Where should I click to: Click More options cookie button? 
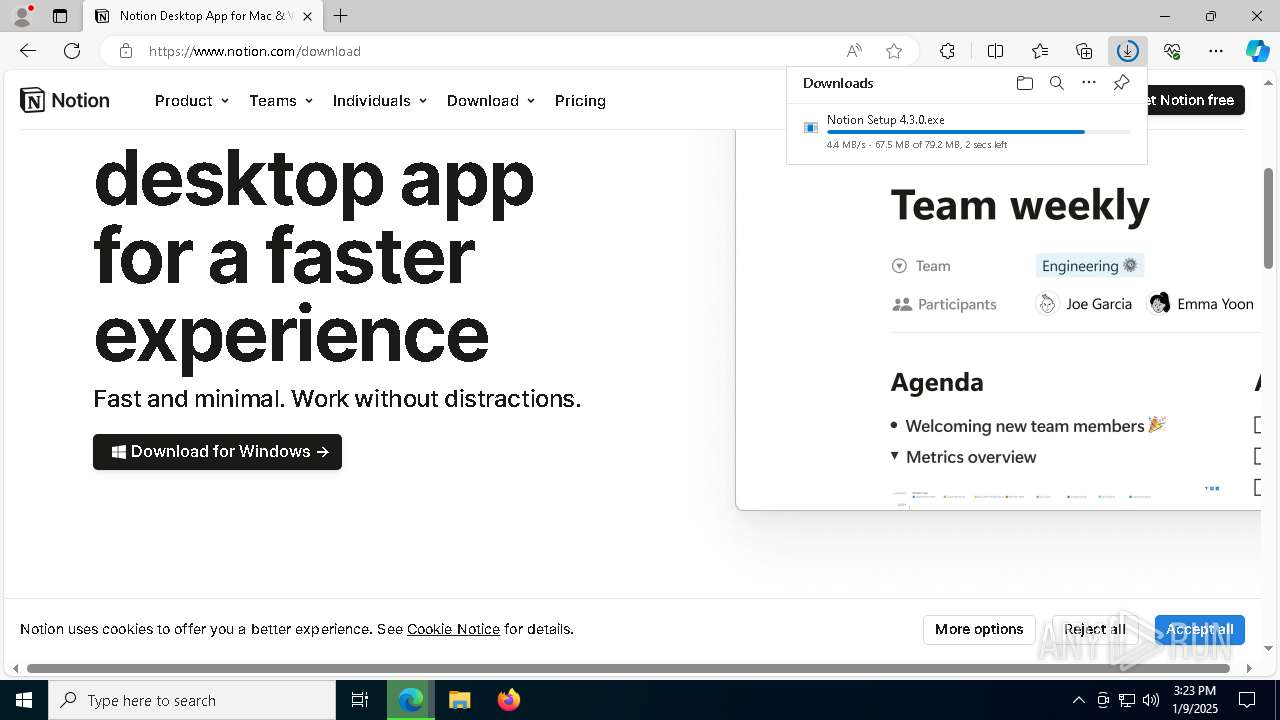coord(979,629)
